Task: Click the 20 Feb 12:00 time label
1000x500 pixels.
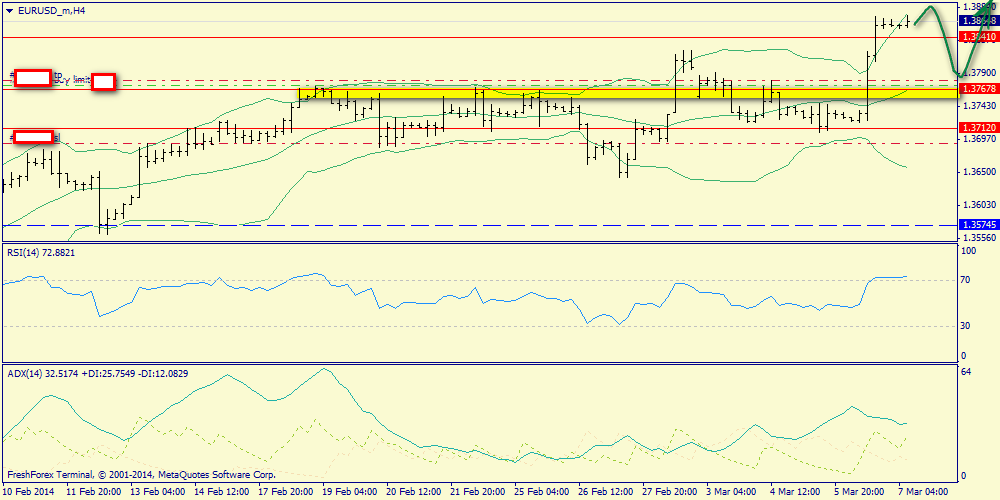Action: coord(414,492)
